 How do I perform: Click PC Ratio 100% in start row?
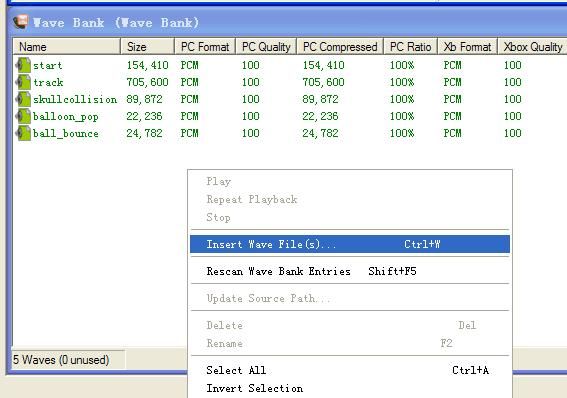click(402, 65)
